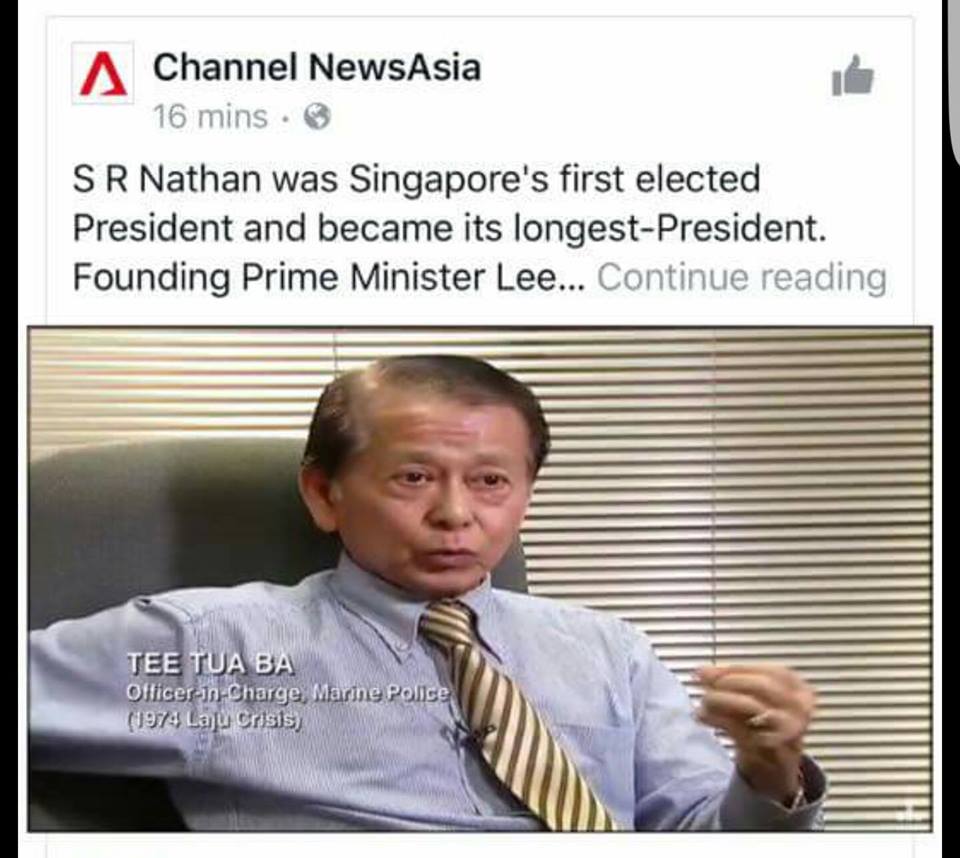Select the S R Nathan post text

(x=479, y=228)
